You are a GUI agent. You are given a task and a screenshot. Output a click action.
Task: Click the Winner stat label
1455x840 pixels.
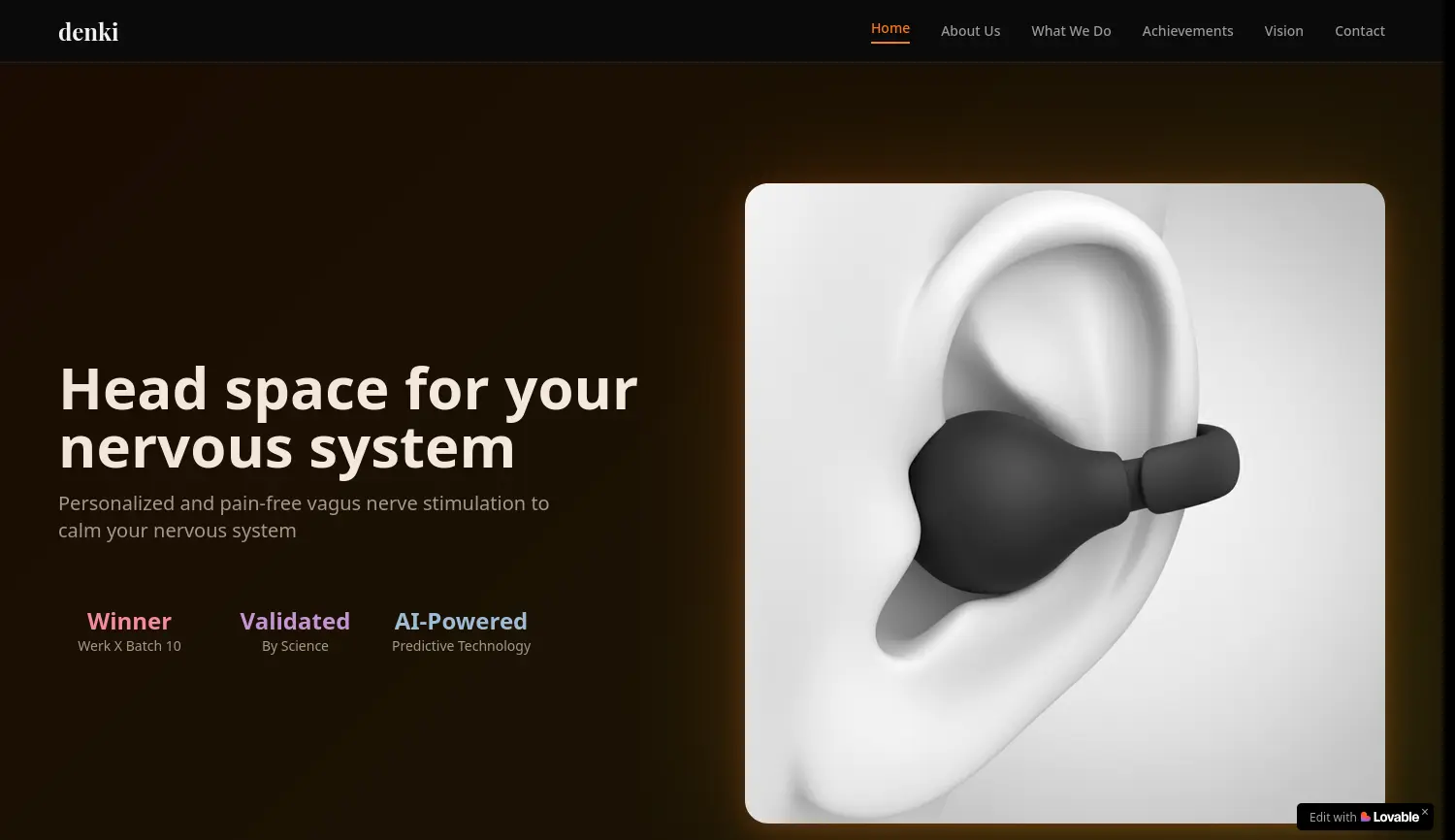(129, 621)
